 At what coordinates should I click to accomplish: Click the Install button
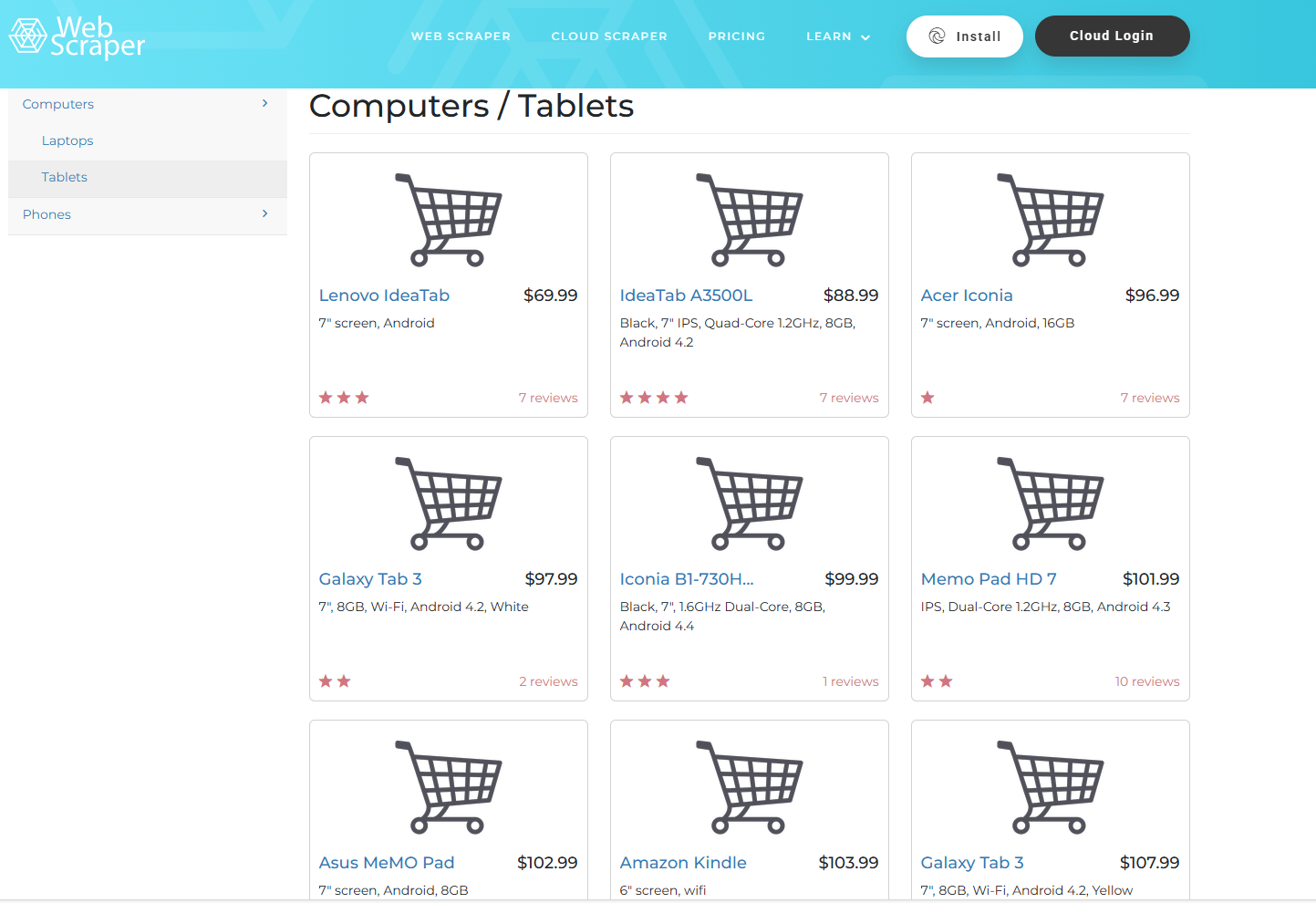tap(965, 36)
